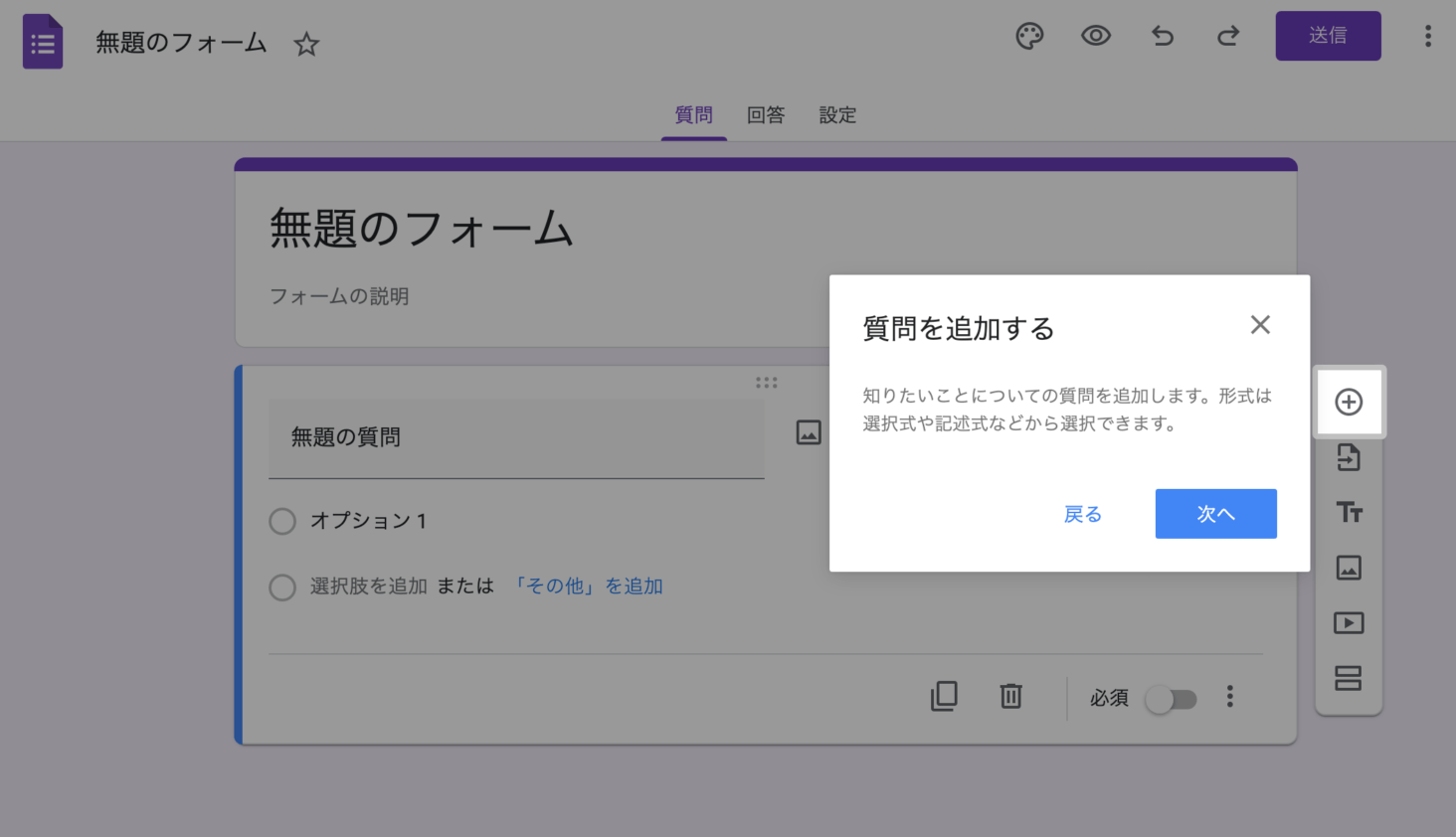Click the add title and description icon
The width and height of the screenshot is (1456, 837).
(1349, 512)
